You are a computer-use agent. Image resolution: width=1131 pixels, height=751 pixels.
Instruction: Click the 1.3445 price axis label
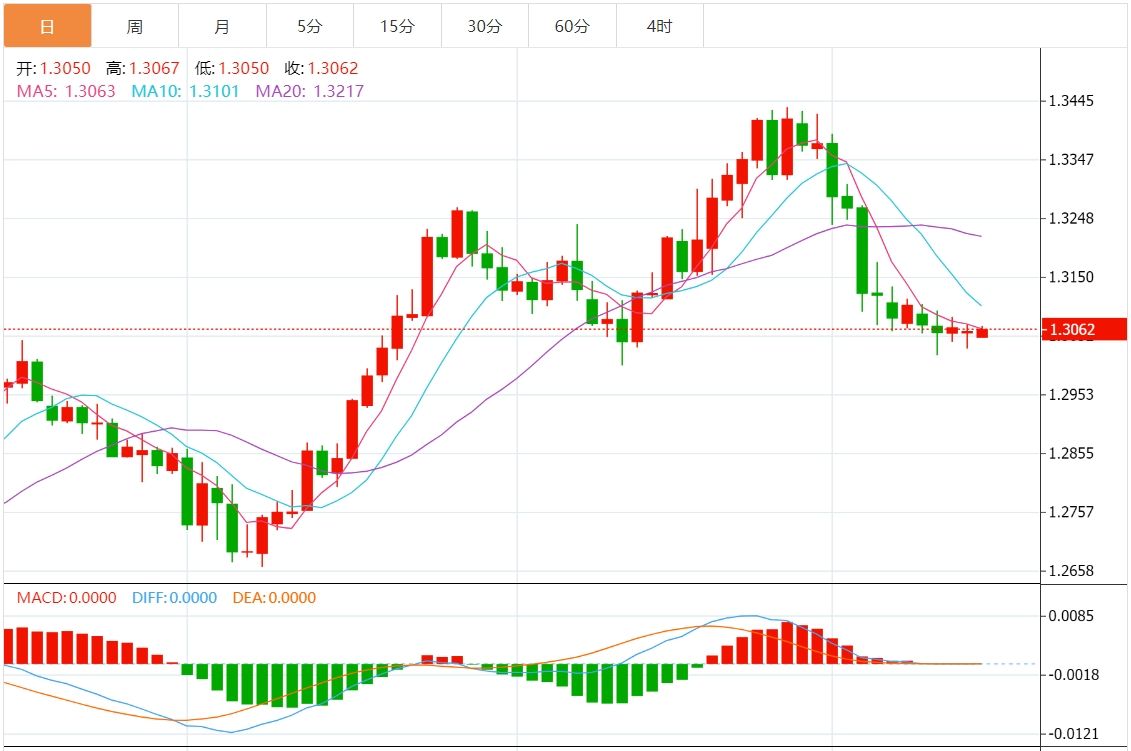[x=1071, y=101]
